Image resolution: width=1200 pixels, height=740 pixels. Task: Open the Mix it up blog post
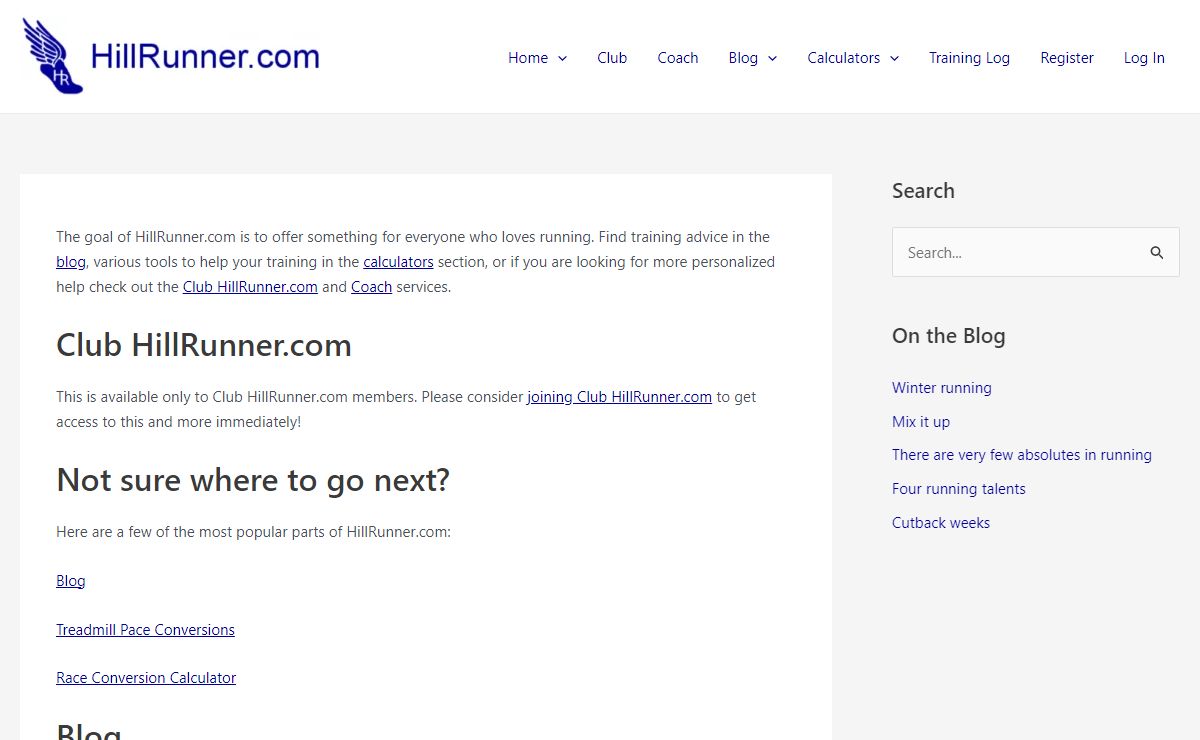(x=920, y=422)
